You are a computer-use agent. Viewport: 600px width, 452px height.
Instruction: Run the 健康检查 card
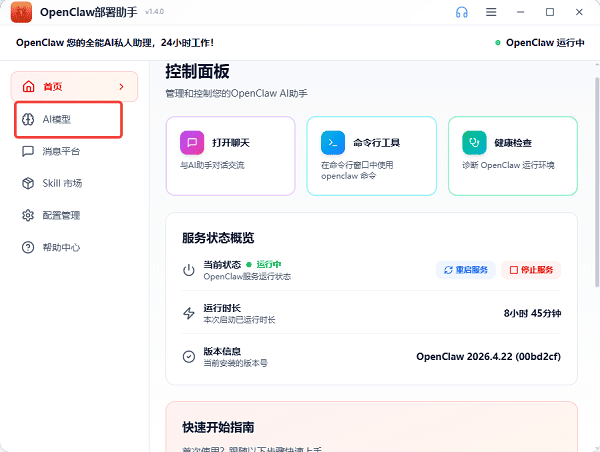513,156
